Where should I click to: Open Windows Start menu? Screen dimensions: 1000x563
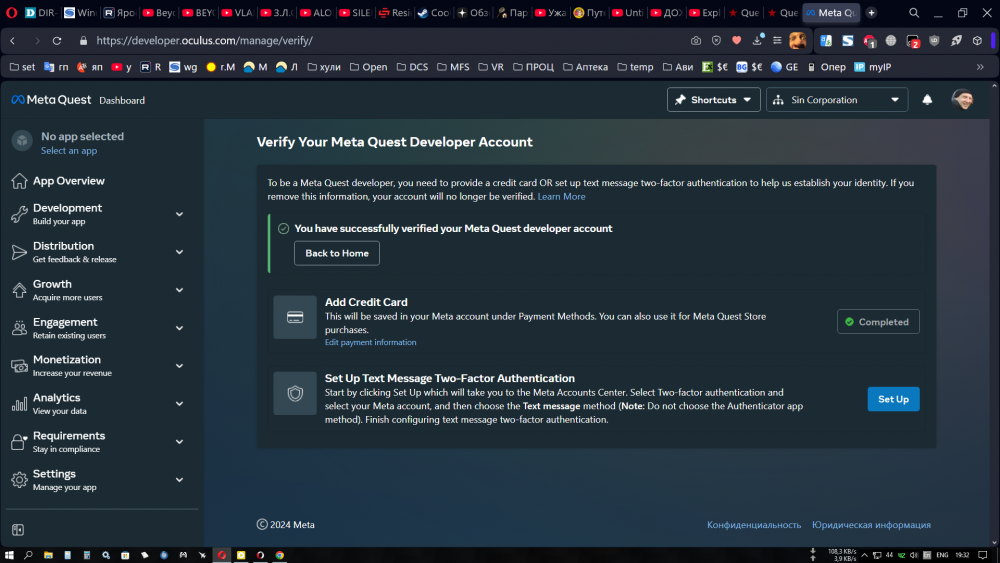click(9, 555)
